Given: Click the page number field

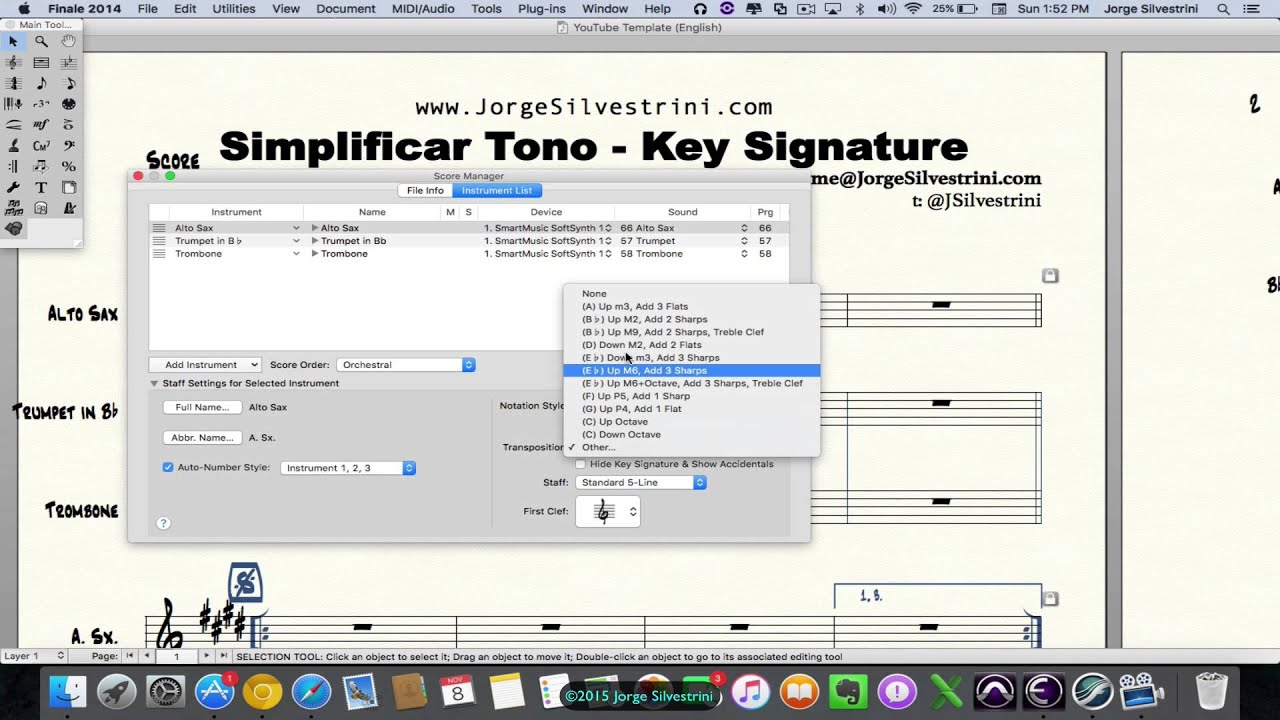Looking at the screenshot, I should (176, 656).
